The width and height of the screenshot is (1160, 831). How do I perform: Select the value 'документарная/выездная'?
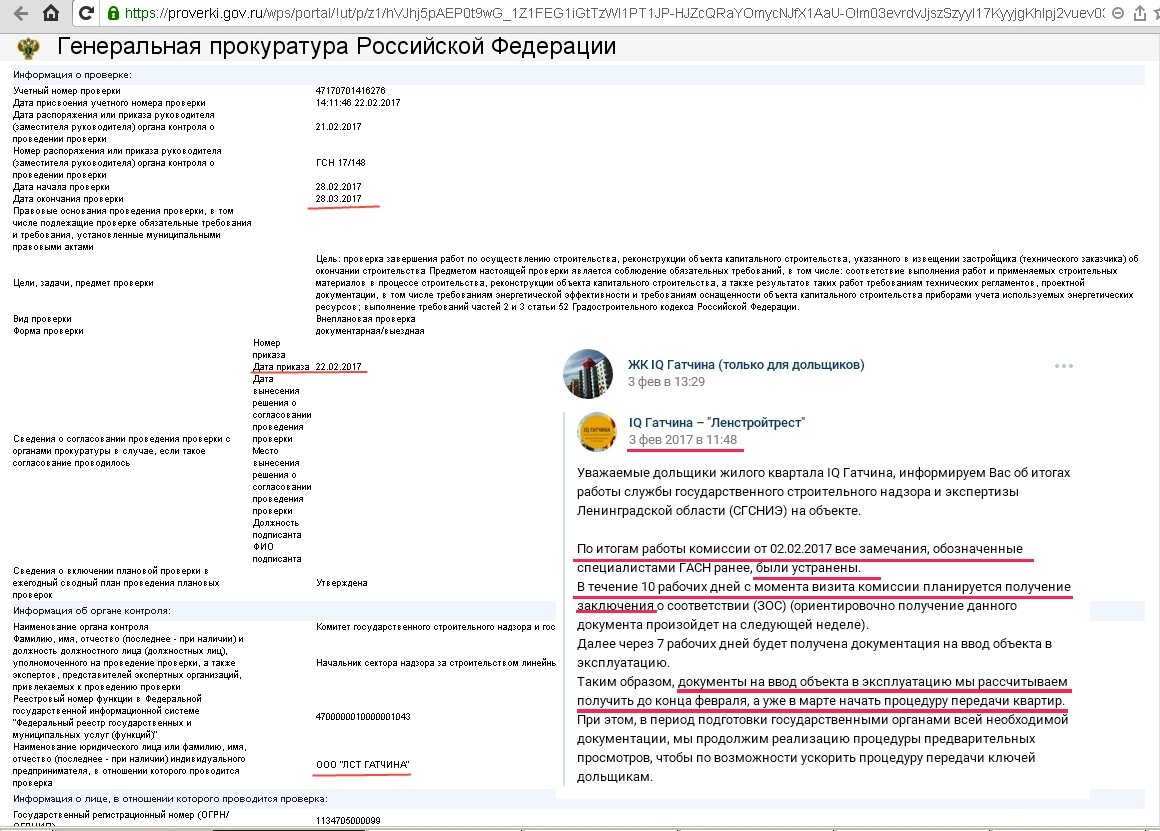tap(370, 331)
